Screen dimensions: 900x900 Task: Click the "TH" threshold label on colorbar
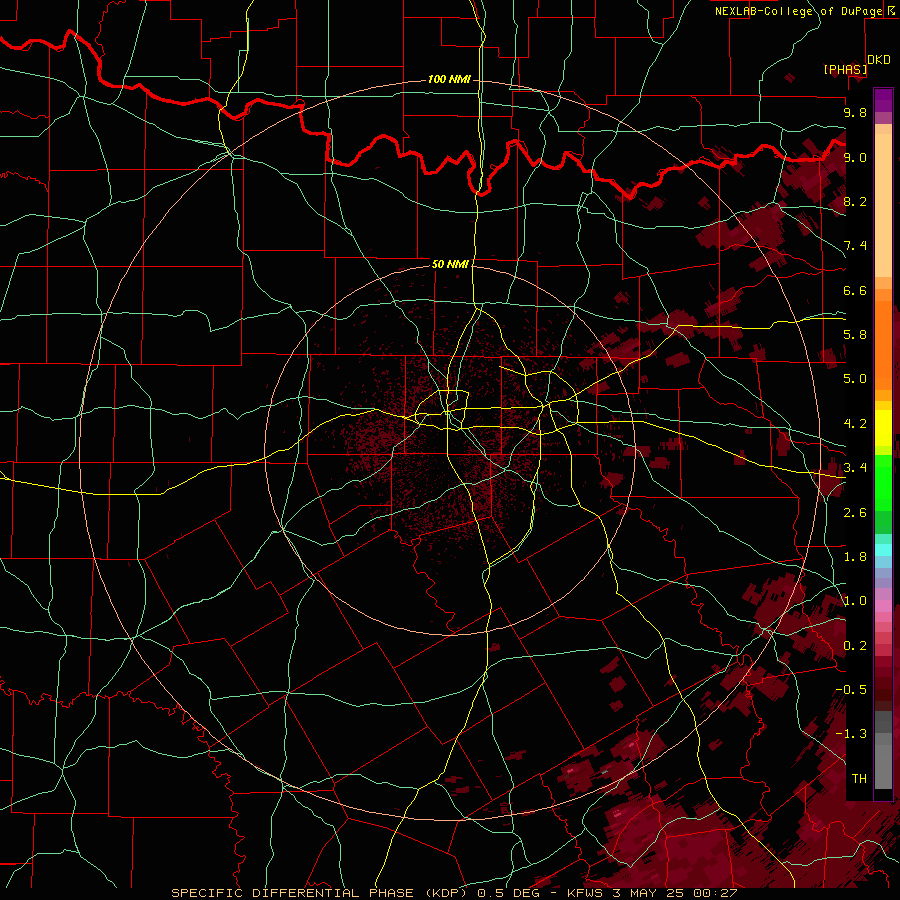[x=859, y=779]
